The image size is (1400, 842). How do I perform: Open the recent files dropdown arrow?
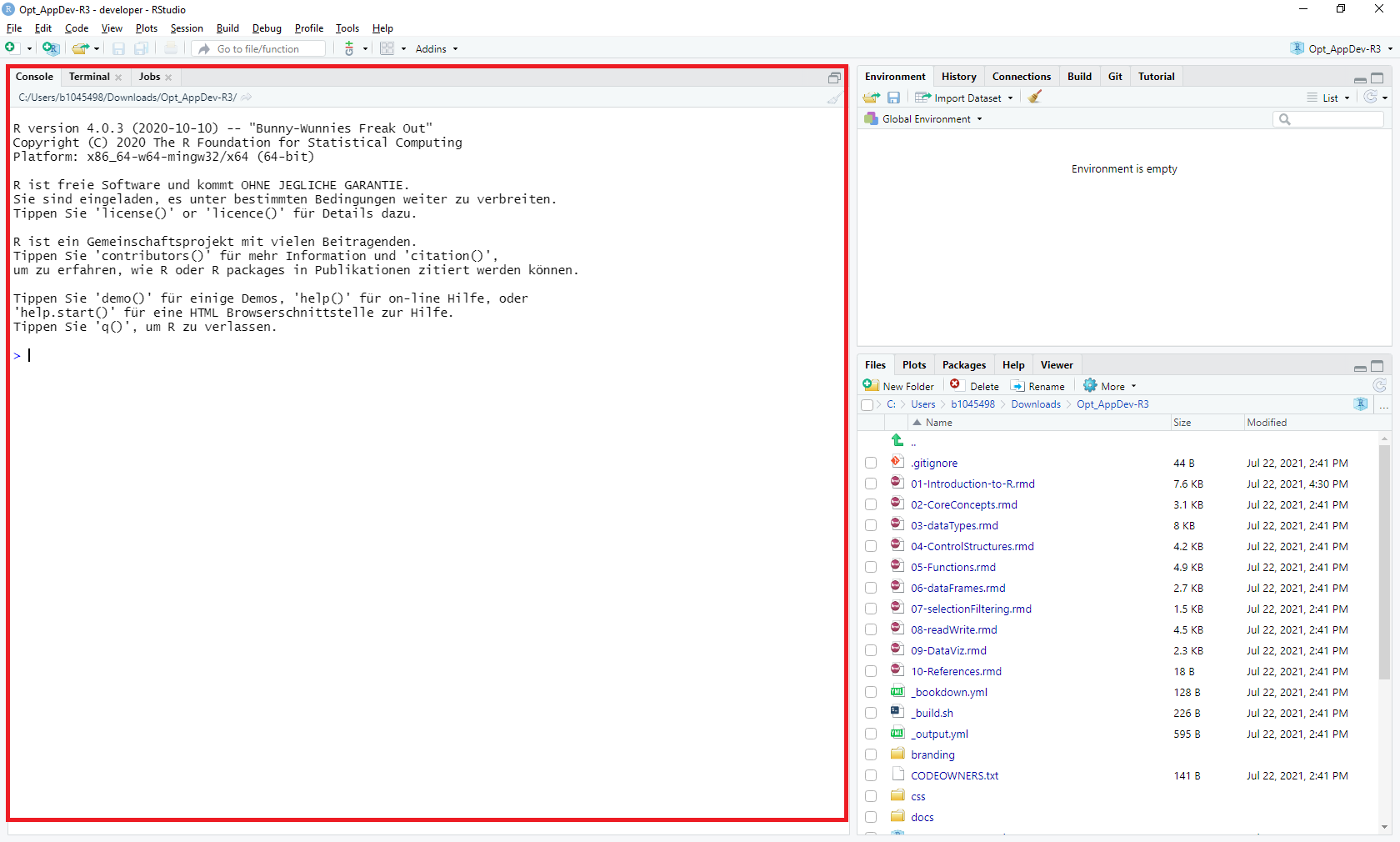(x=97, y=49)
